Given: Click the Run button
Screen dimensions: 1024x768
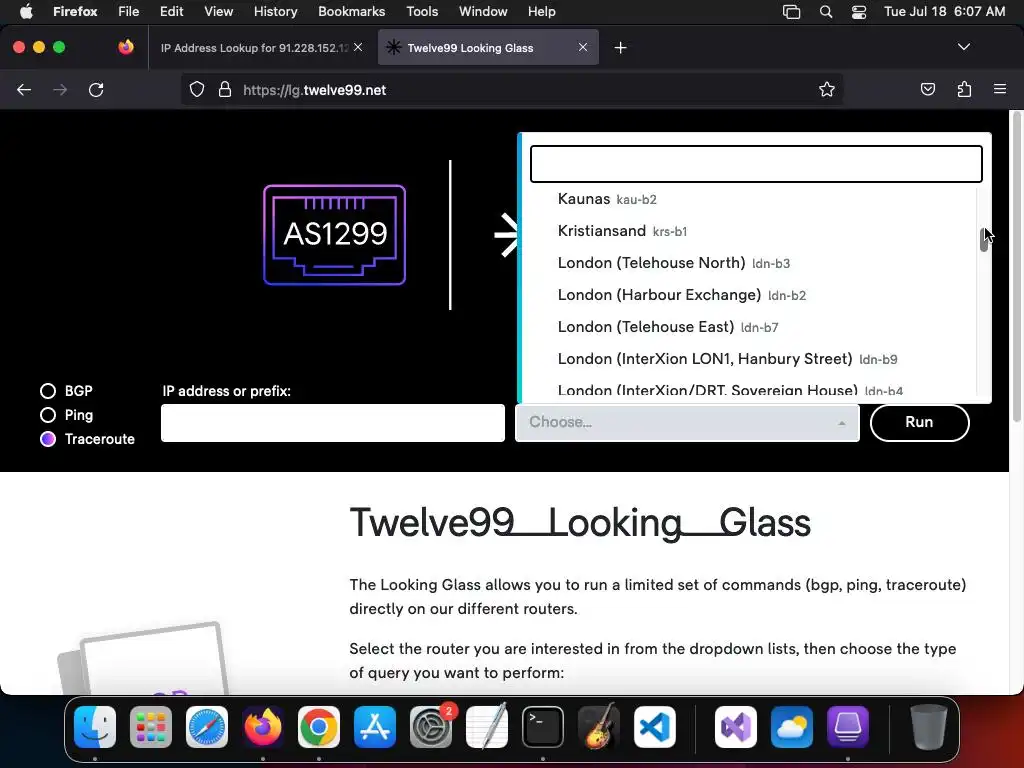Looking at the screenshot, I should (x=920, y=423).
